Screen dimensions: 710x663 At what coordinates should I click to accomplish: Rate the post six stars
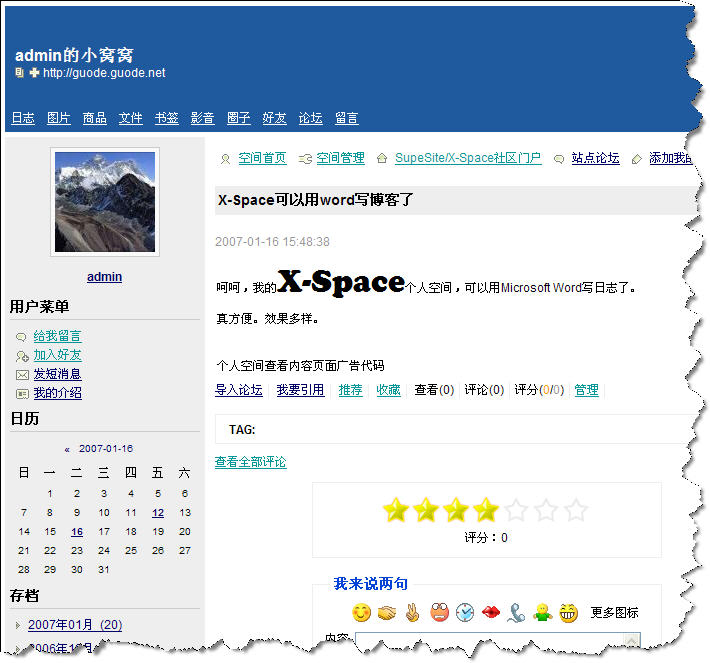click(x=546, y=509)
